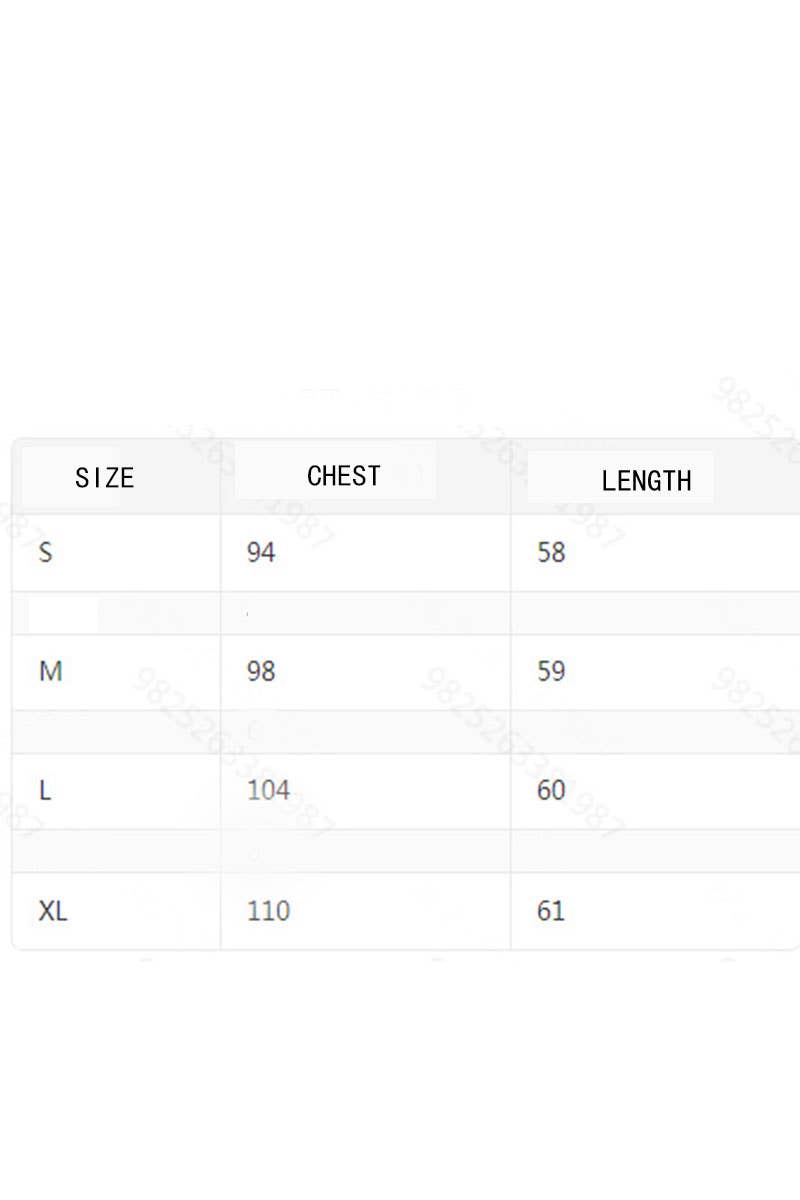Click chest value 94
This screenshot has width=800, height=1200.
click(261, 552)
